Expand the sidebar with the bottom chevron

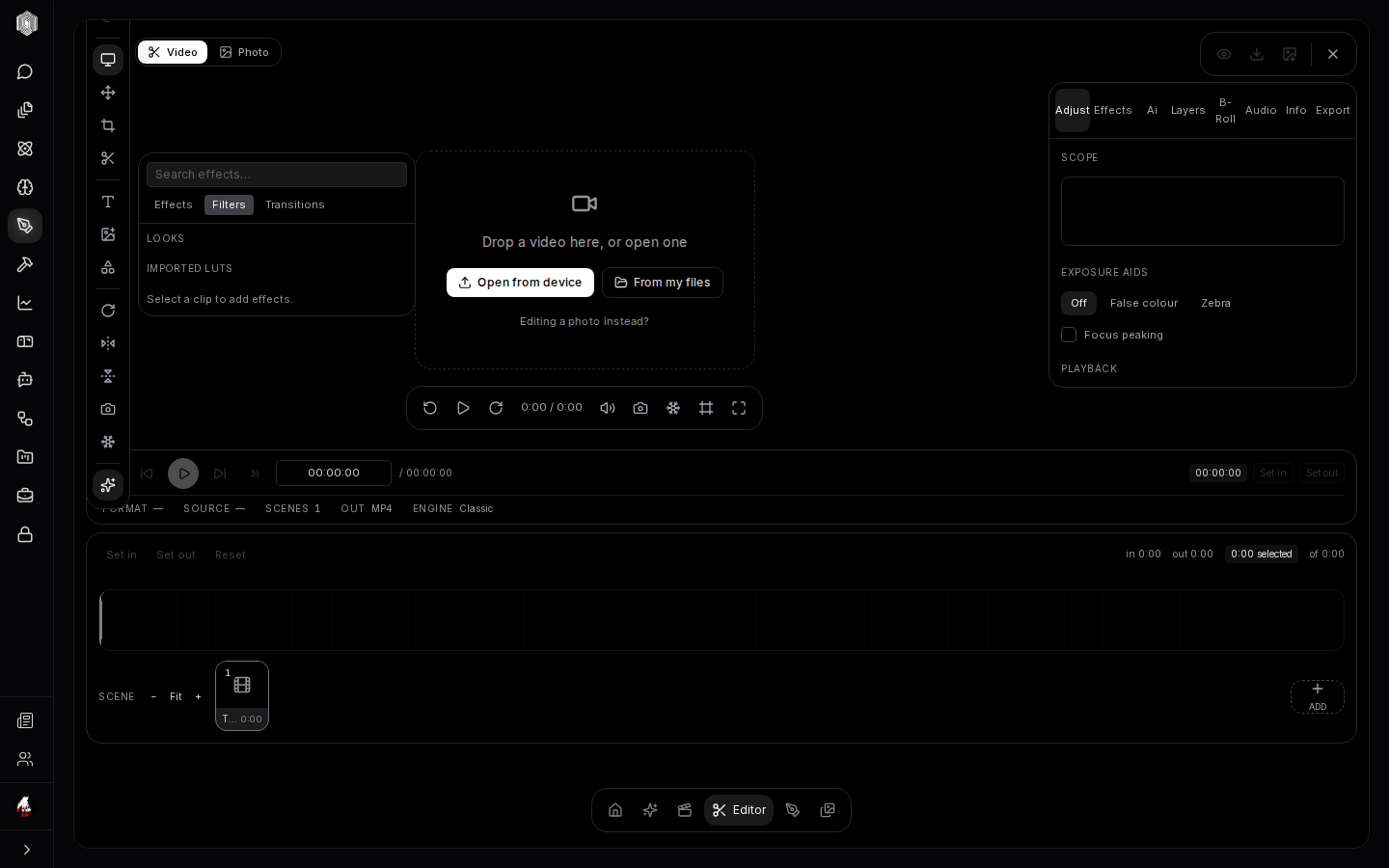click(26, 850)
